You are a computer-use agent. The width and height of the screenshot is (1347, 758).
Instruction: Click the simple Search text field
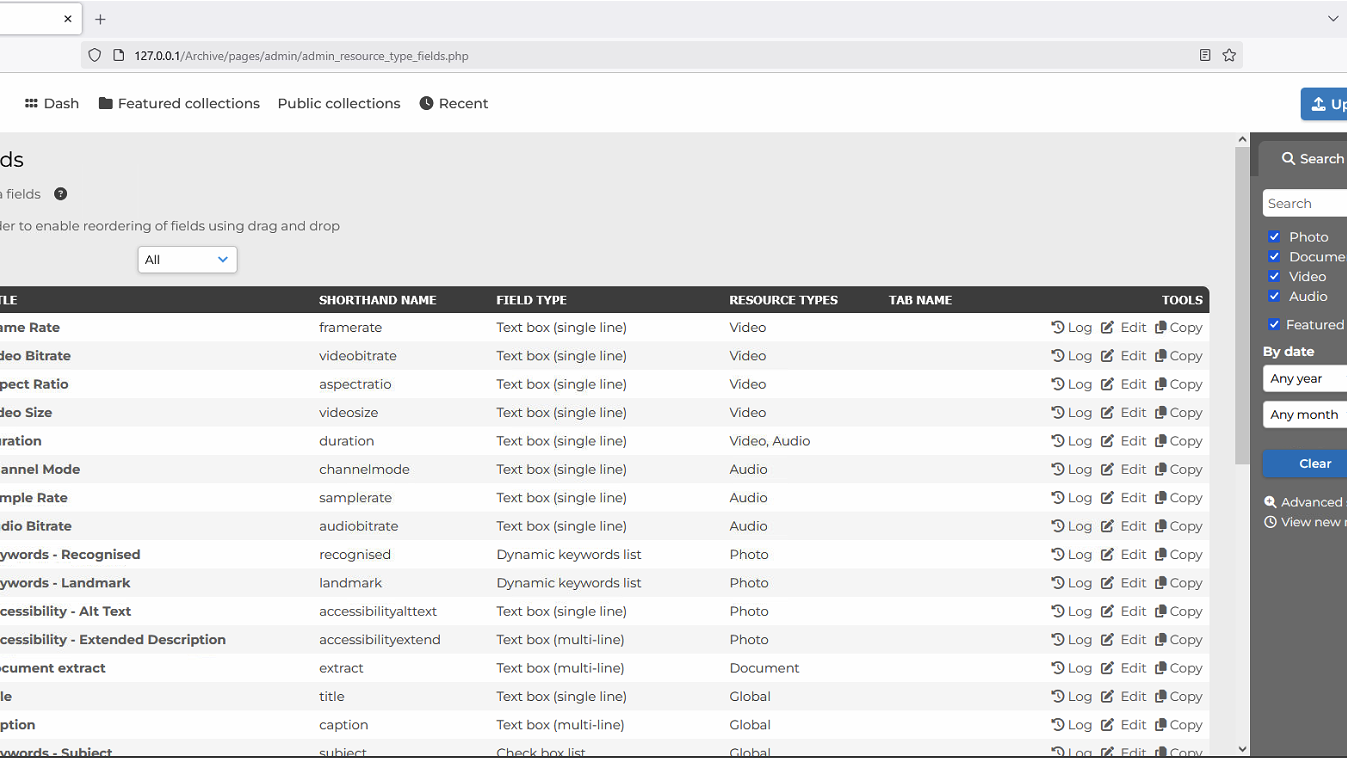coord(1305,204)
